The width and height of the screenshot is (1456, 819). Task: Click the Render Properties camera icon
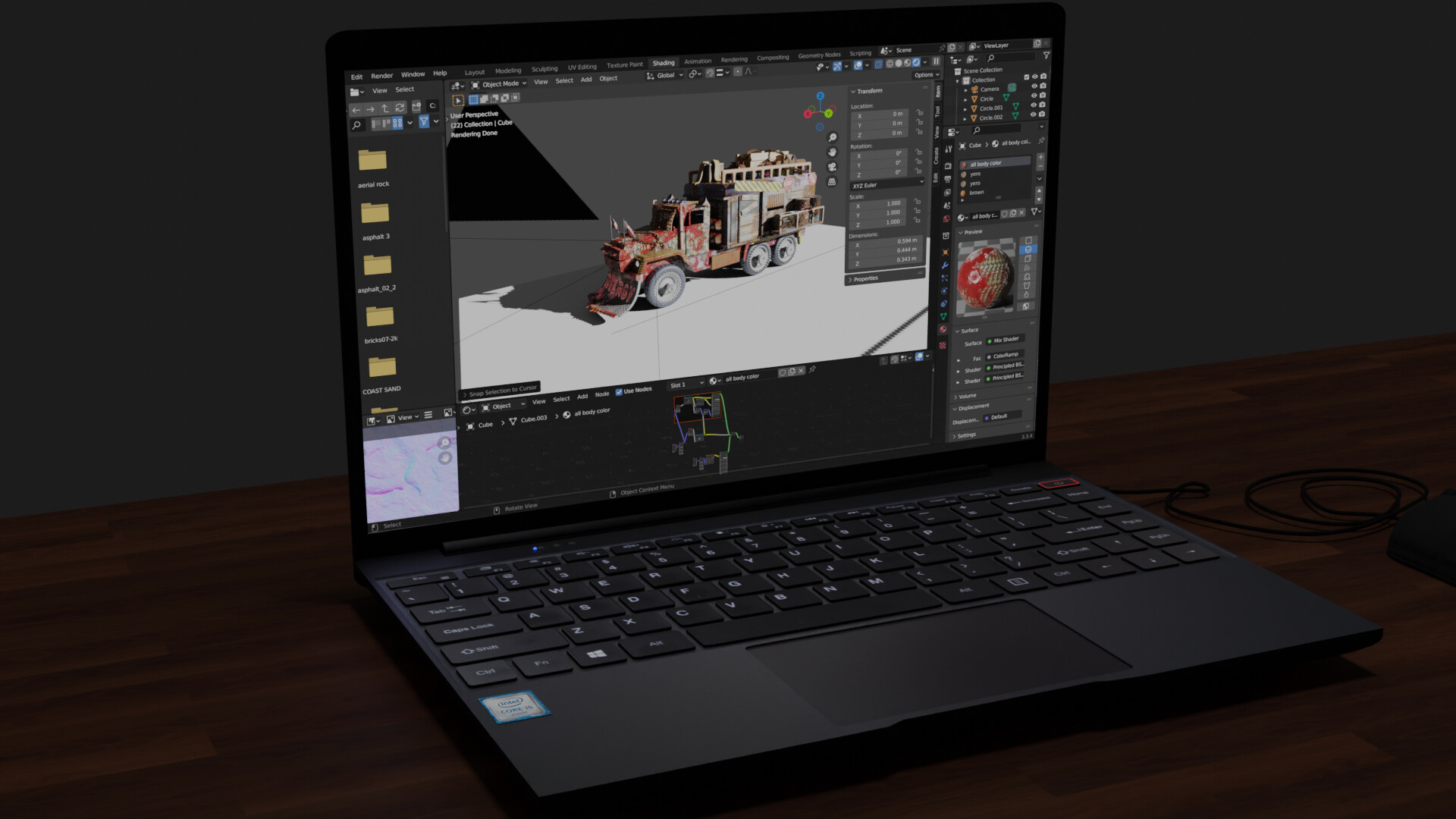(947, 166)
